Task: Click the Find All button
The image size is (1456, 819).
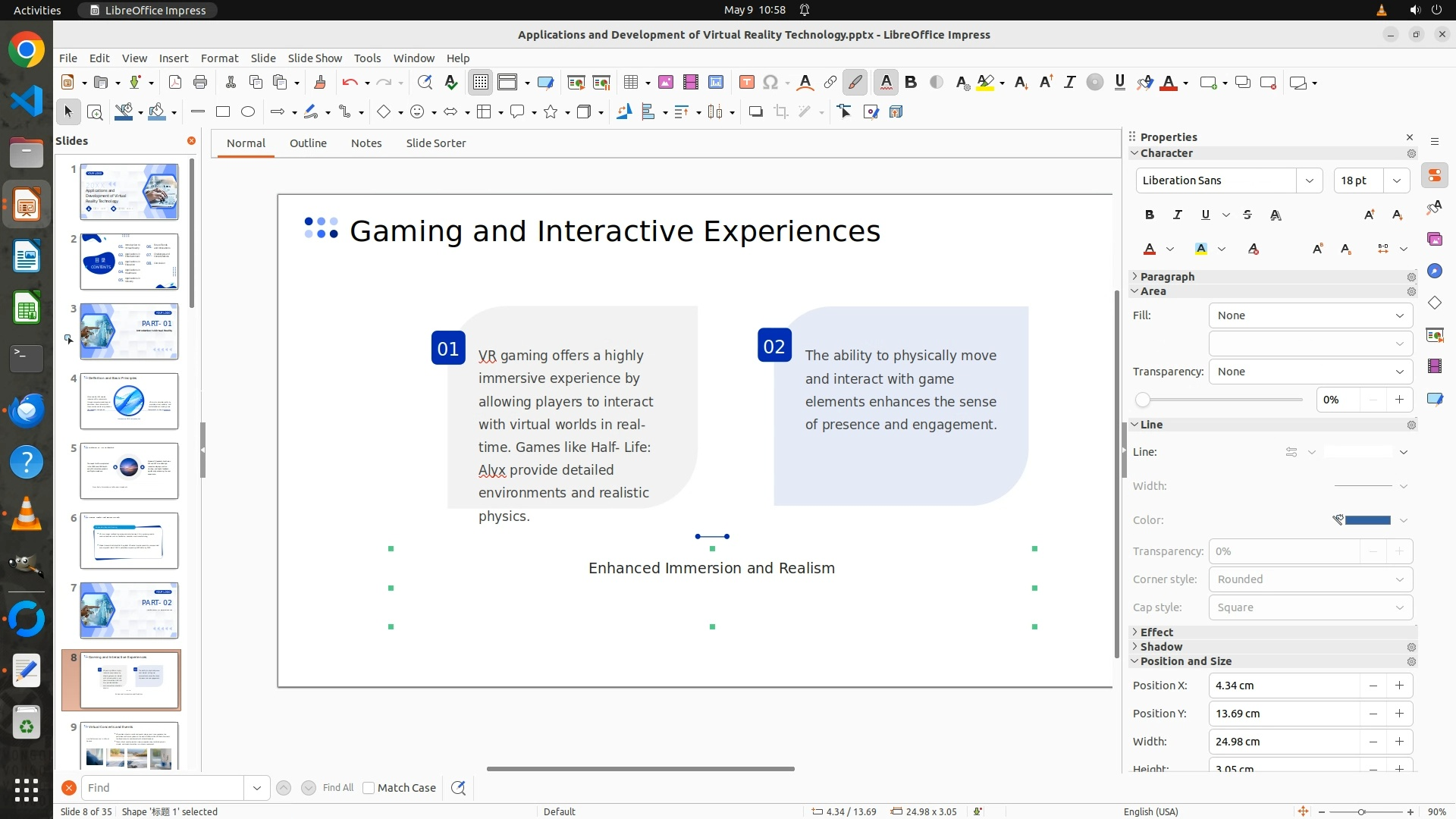Action: pos(338,788)
